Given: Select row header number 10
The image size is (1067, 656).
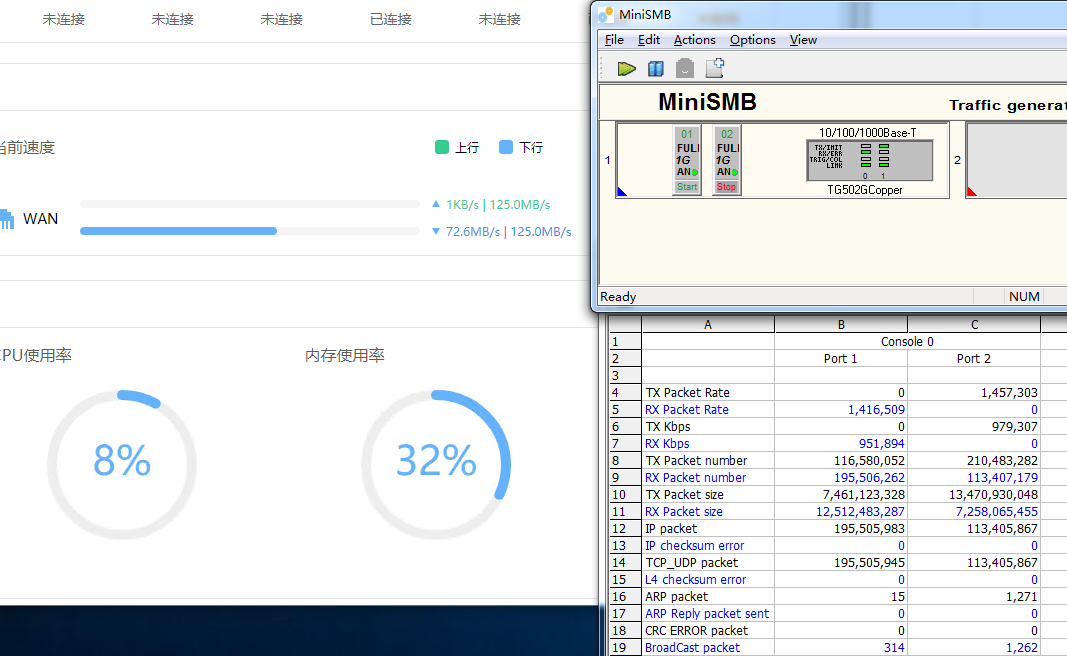Looking at the screenshot, I should 625,495.
